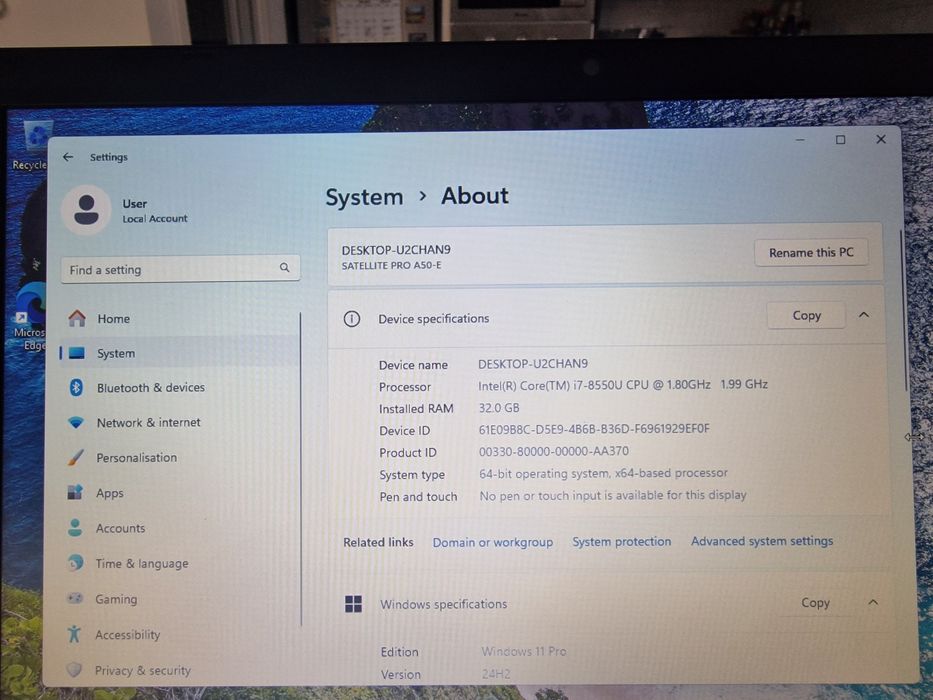Go back using the Settings back arrow
The height and width of the screenshot is (700, 933).
pyautogui.click(x=68, y=157)
